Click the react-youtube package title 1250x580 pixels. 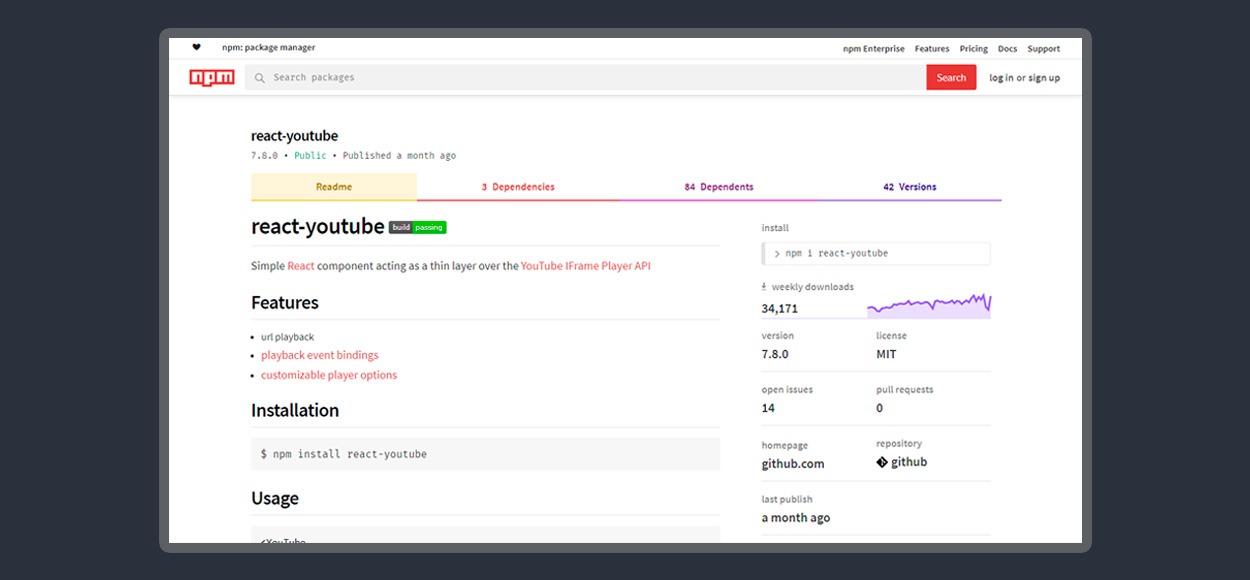(x=295, y=136)
